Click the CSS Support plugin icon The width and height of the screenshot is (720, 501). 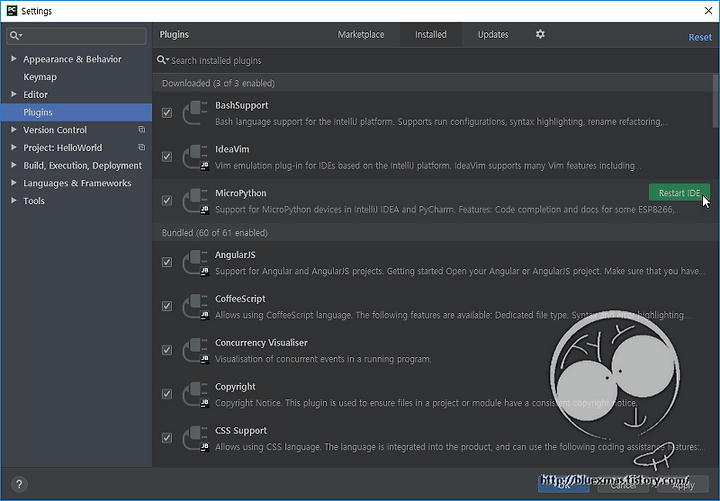click(x=196, y=439)
